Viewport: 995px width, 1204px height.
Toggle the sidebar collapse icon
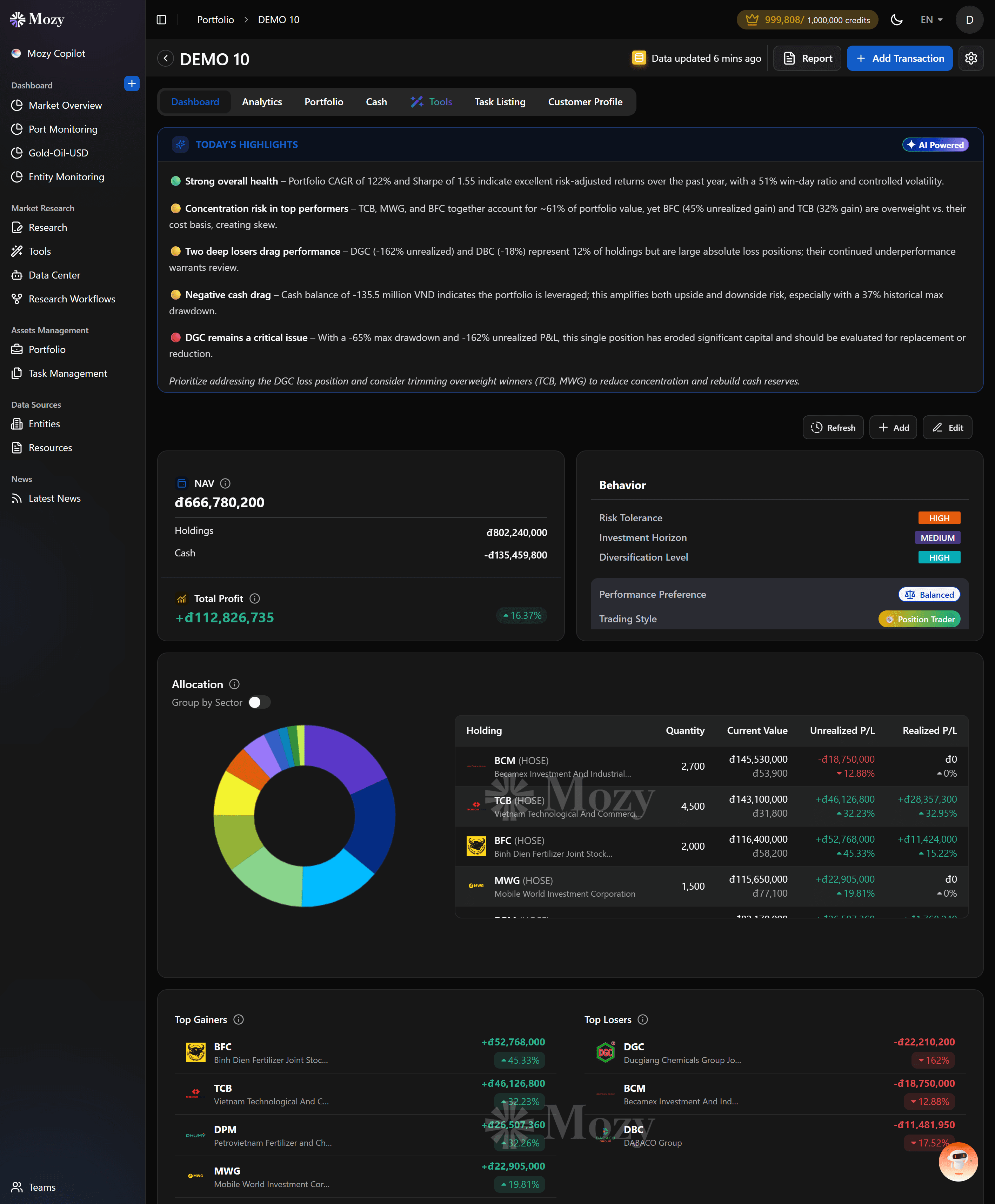[x=161, y=20]
